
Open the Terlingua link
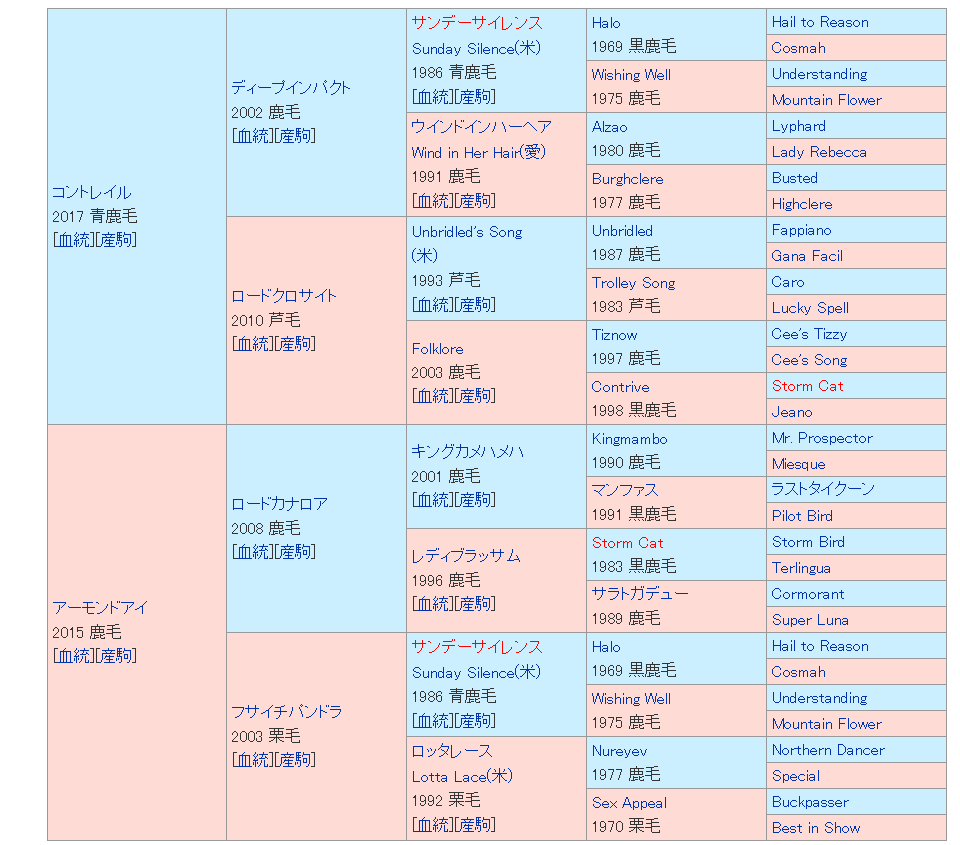click(x=801, y=569)
